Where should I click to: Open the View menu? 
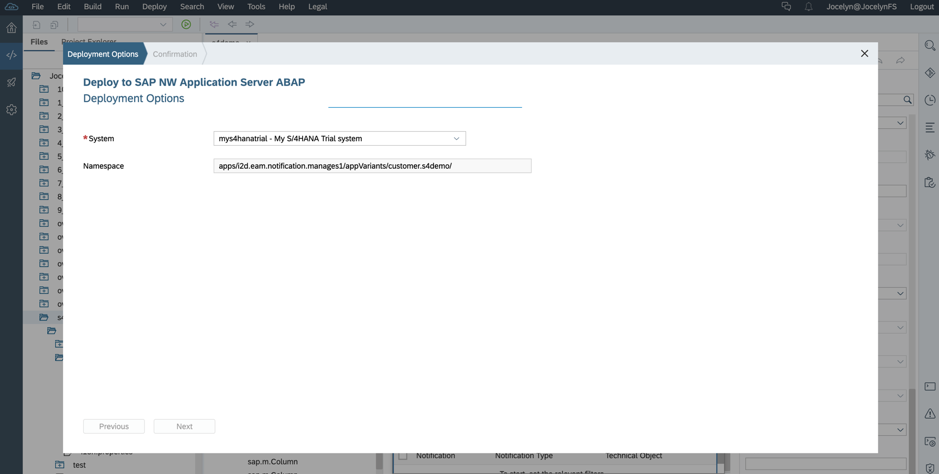pyautogui.click(x=225, y=7)
